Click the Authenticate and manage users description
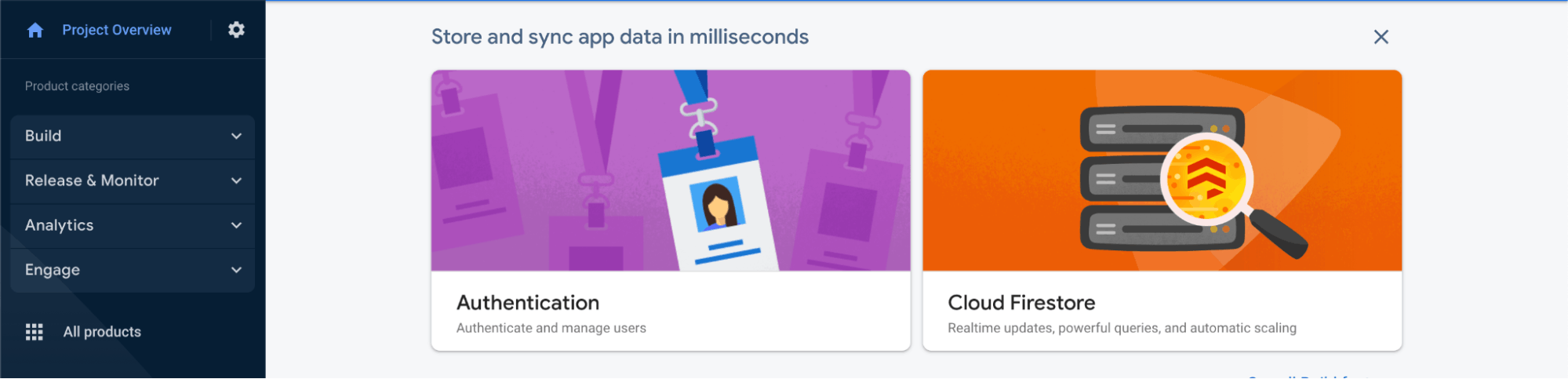Screen dimensions: 1568x379 [551, 328]
